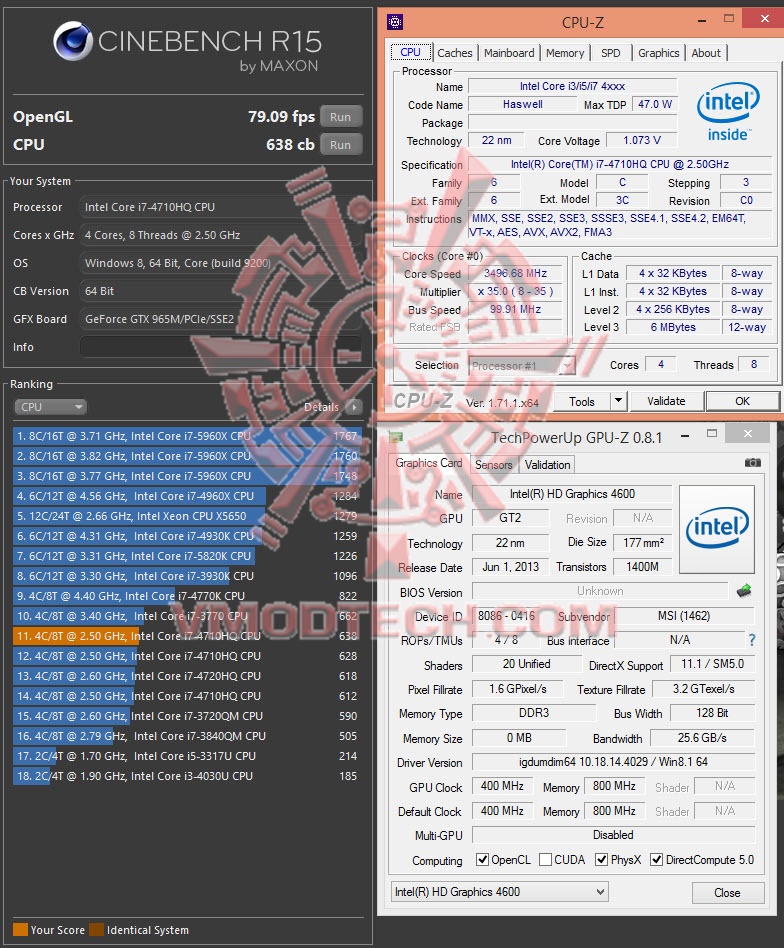Image resolution: width=784 pixels, height=948 pixels.
Task: Click the Specification value in CPU-Z
Action: coord(620,164)
